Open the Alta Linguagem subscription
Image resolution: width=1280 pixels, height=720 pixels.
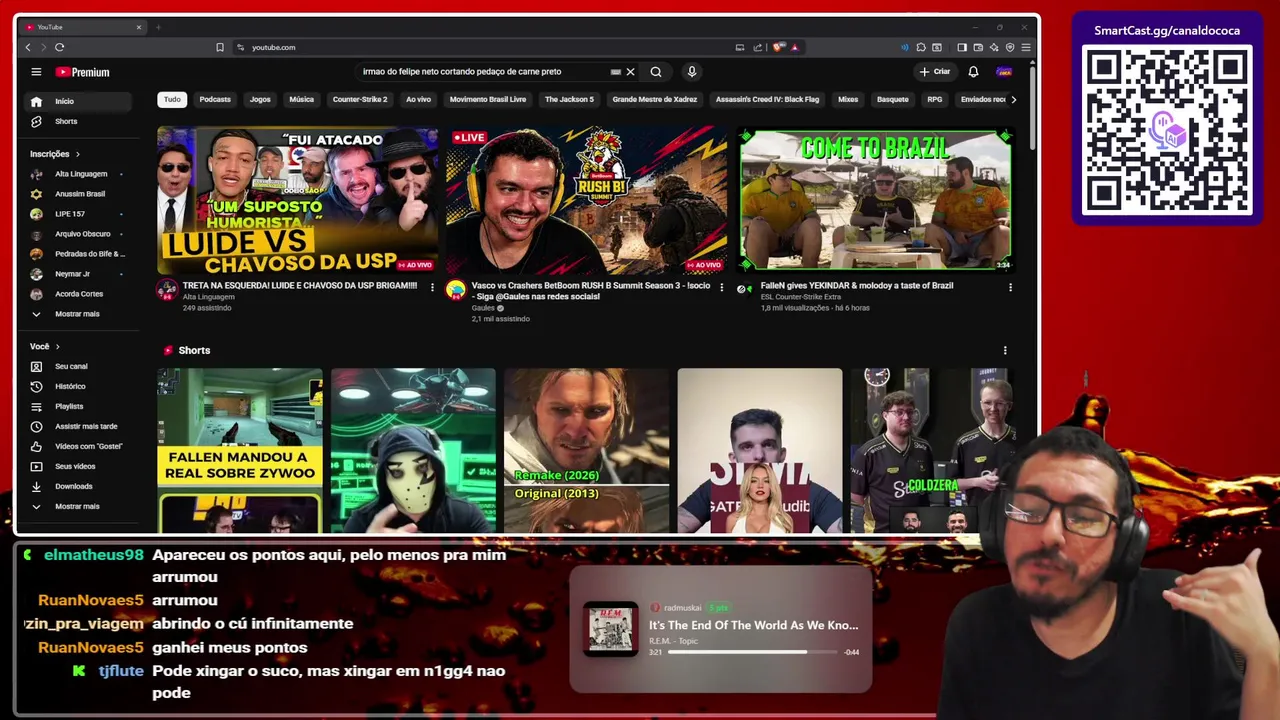79,174
